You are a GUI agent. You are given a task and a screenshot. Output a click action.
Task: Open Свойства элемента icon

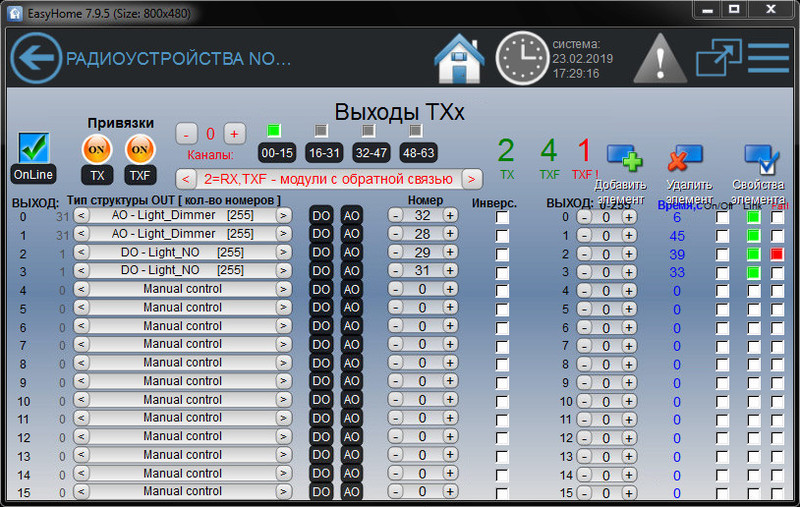coord(762,160)
